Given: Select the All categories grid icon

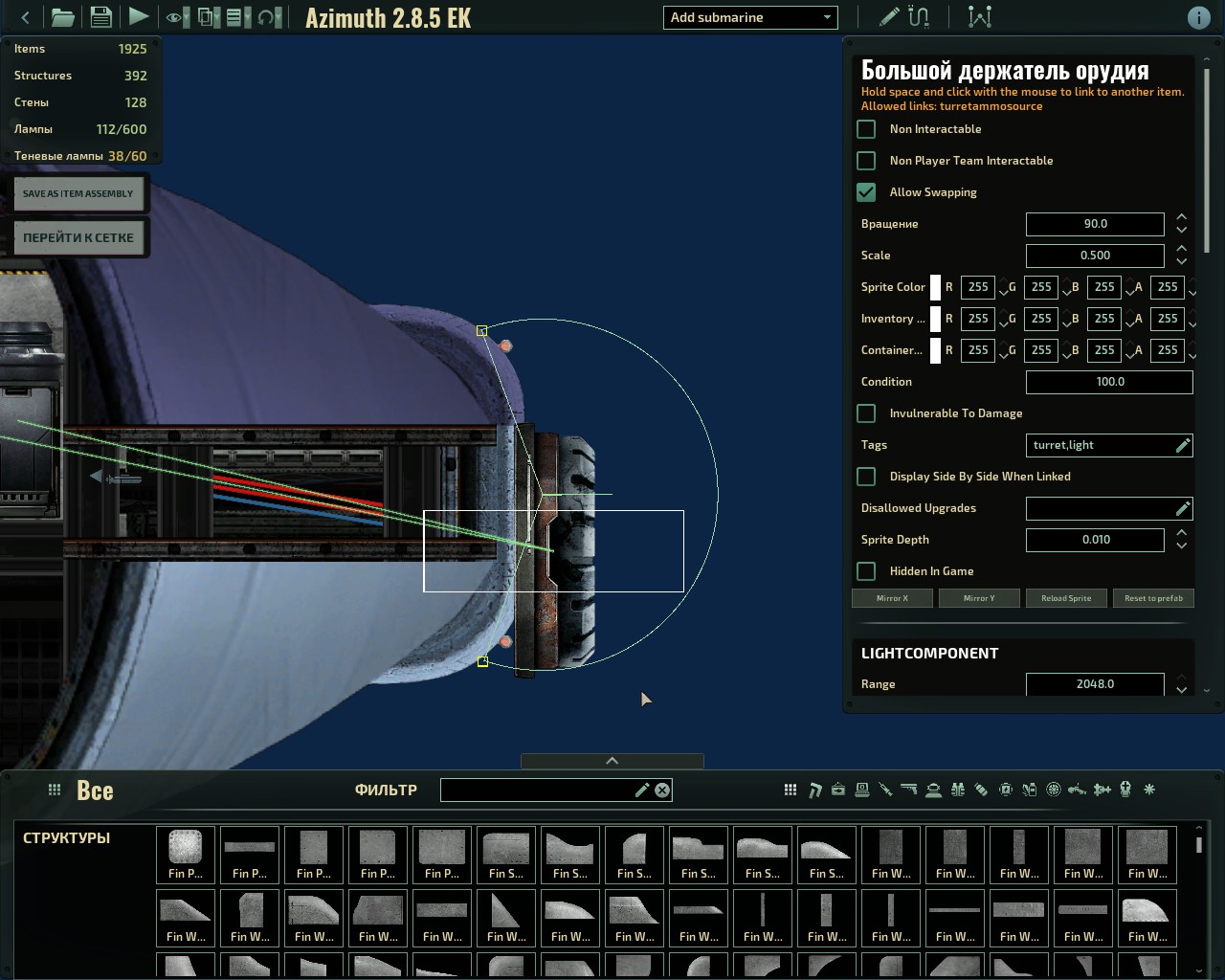Looking at the screenshot, I should (x=791, y=790).
